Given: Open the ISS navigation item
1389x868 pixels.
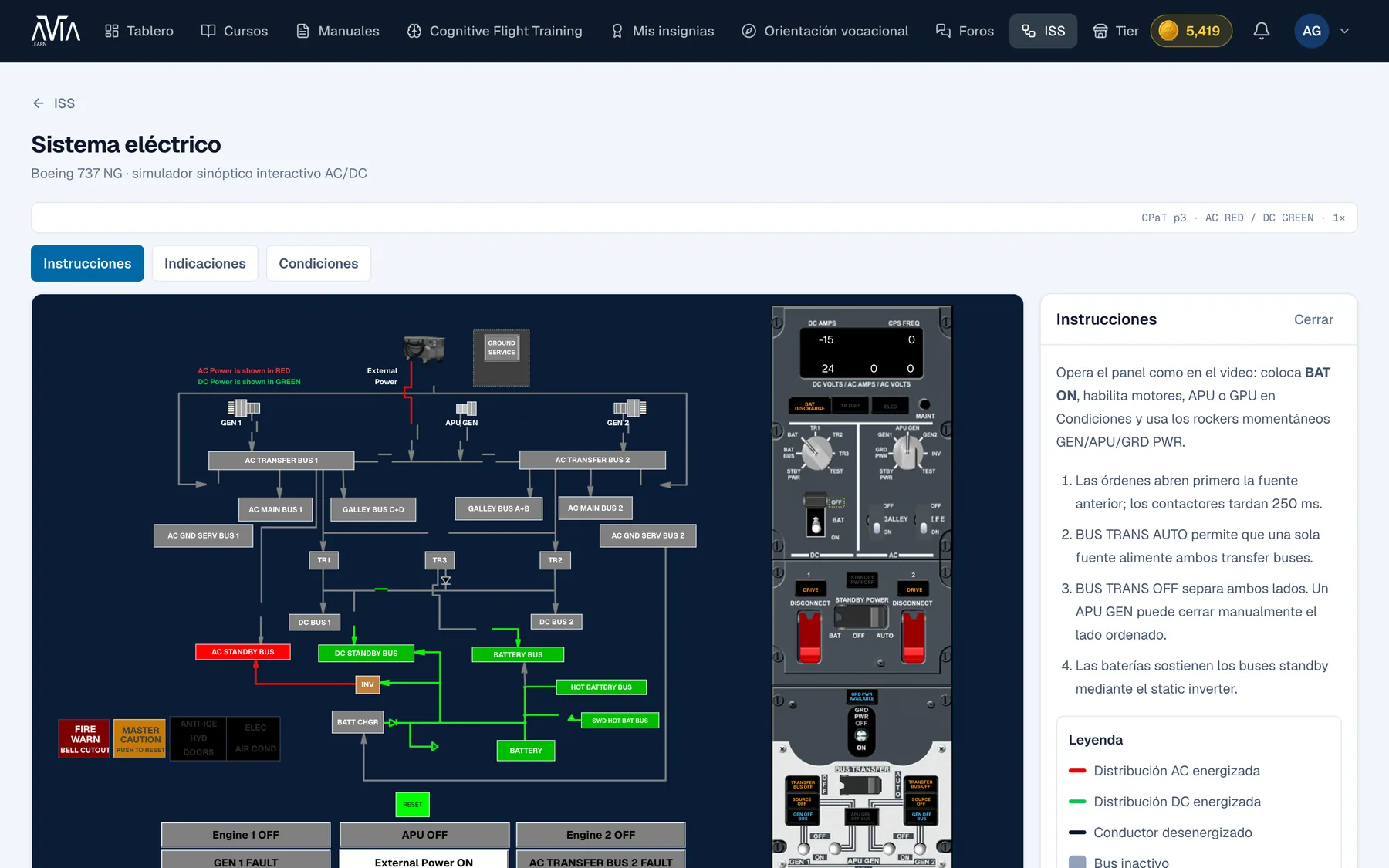Looking at the screenshot, I should click(1043, 31).
